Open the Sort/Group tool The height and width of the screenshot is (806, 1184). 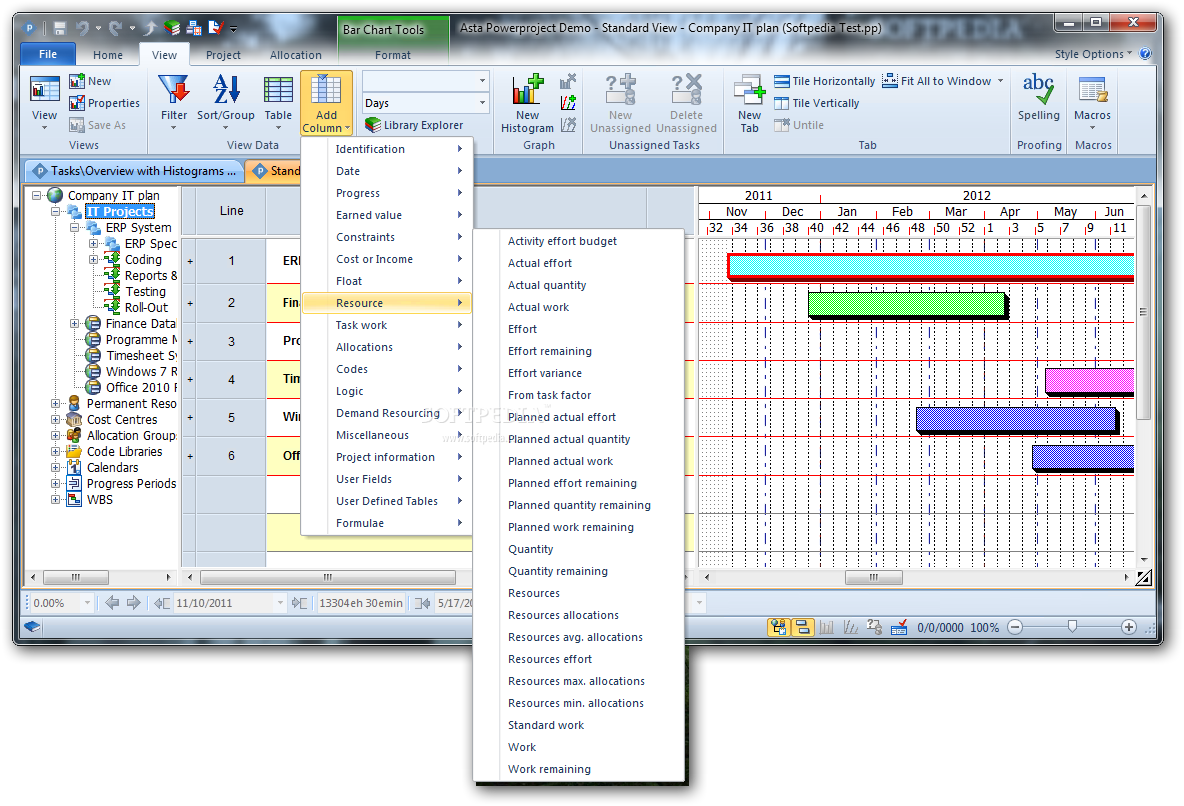(226, 101)
